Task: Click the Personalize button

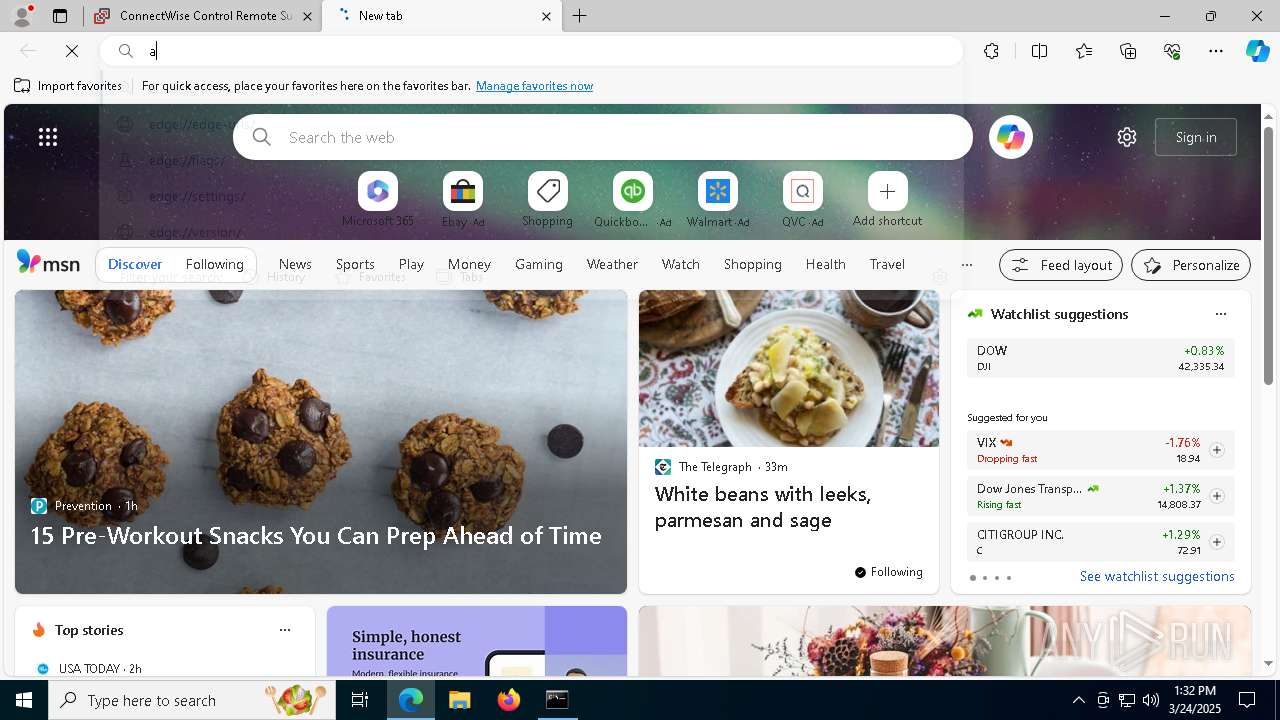Action: [1191, 265]
